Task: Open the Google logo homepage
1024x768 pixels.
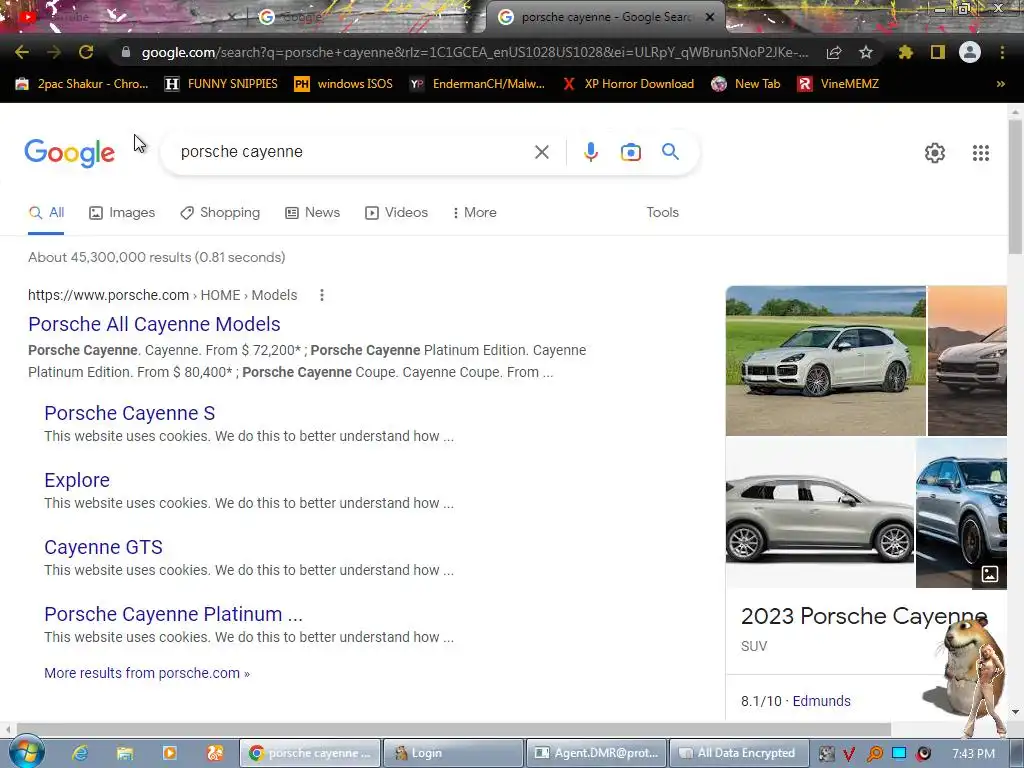Action: 69,153
